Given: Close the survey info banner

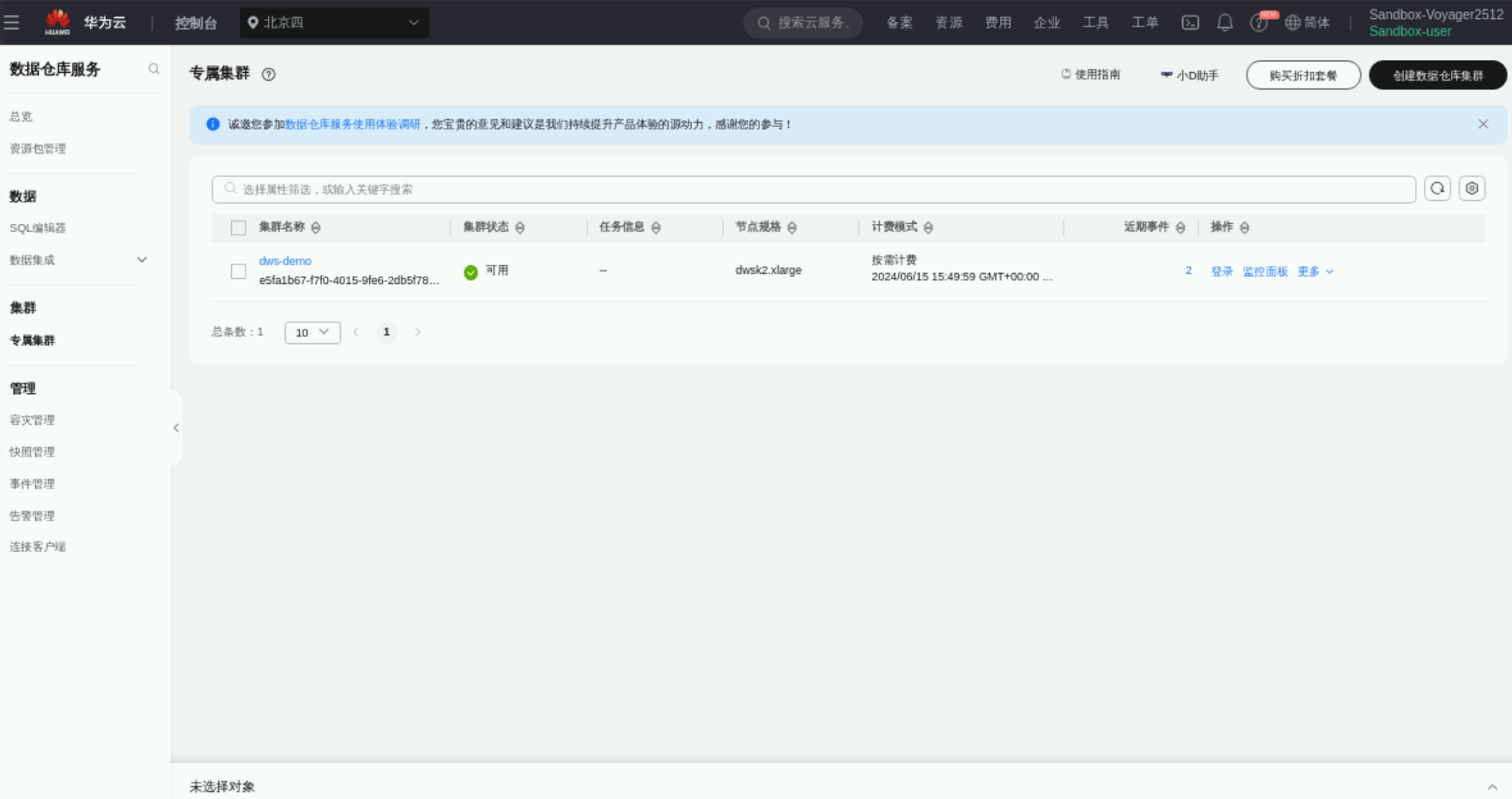Looking at the screenshot, I should (1483, 124).
